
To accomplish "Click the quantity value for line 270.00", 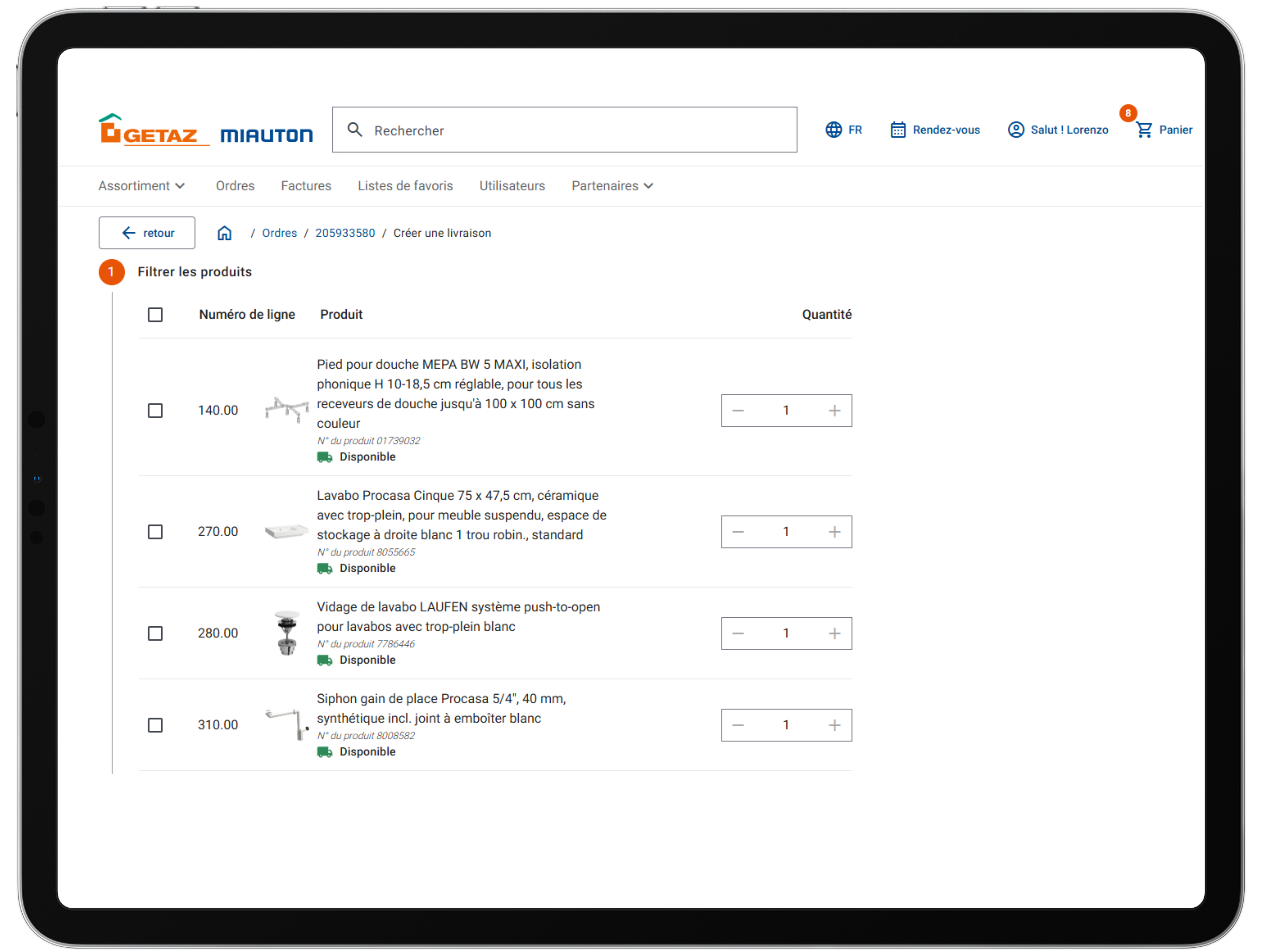I will (x=786, y=532).
